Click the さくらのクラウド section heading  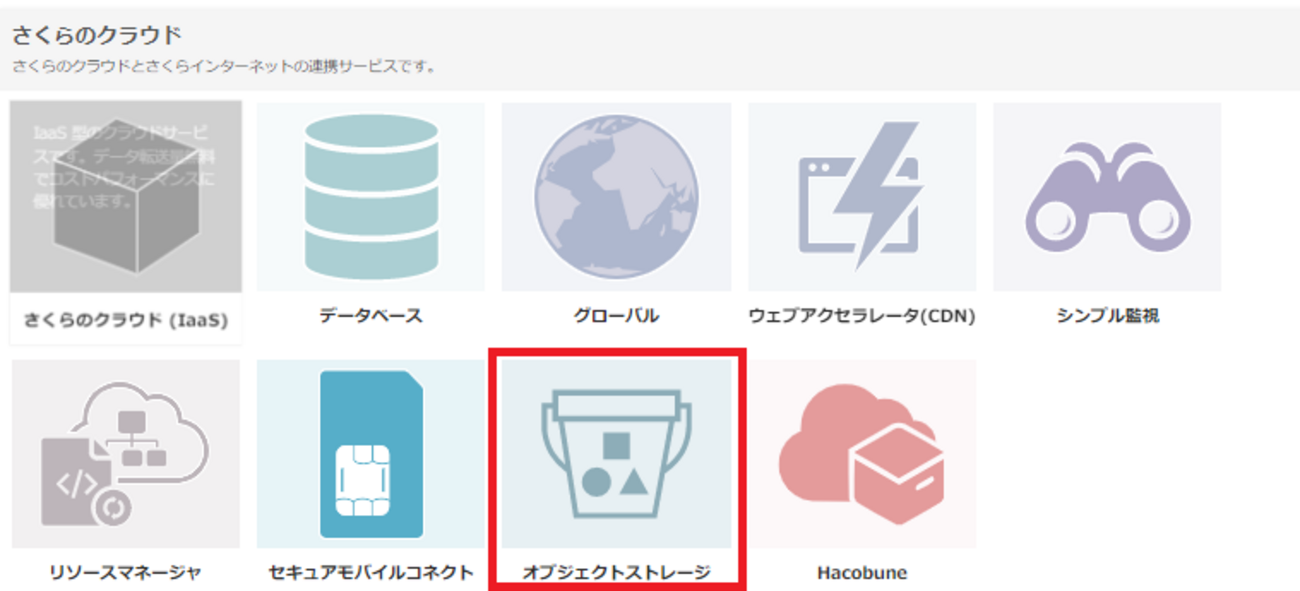click(97, 36)
